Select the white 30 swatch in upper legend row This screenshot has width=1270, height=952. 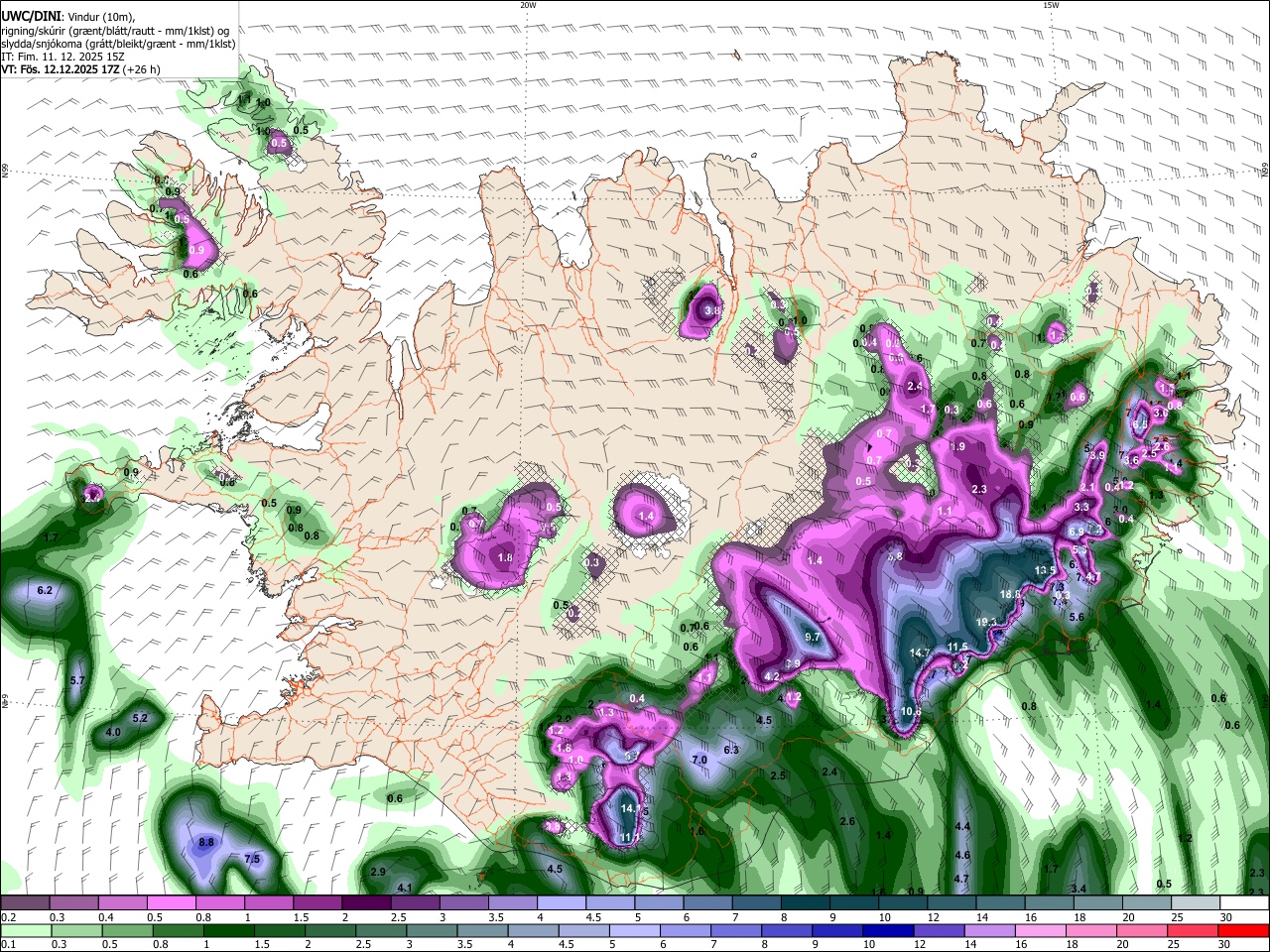1245,903
